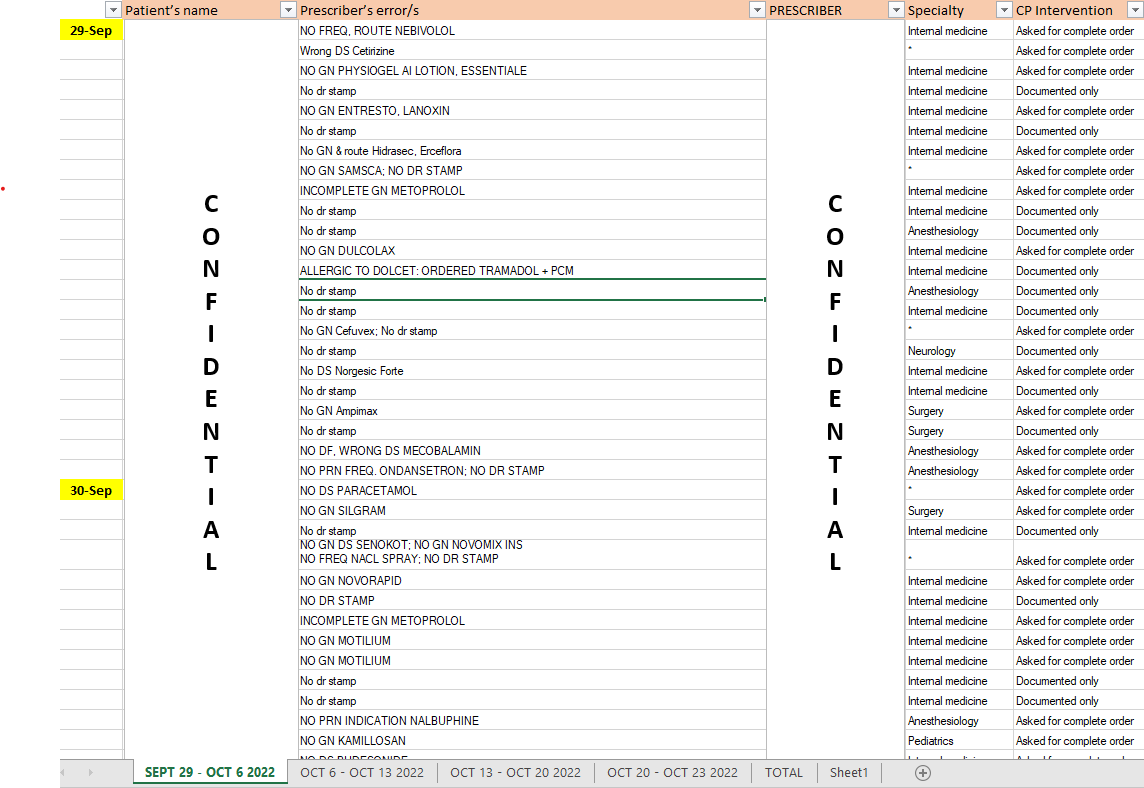Screen dimensions: 1144x788
Task: Open the TOTAL sheet tab
Action: [784, 773]
